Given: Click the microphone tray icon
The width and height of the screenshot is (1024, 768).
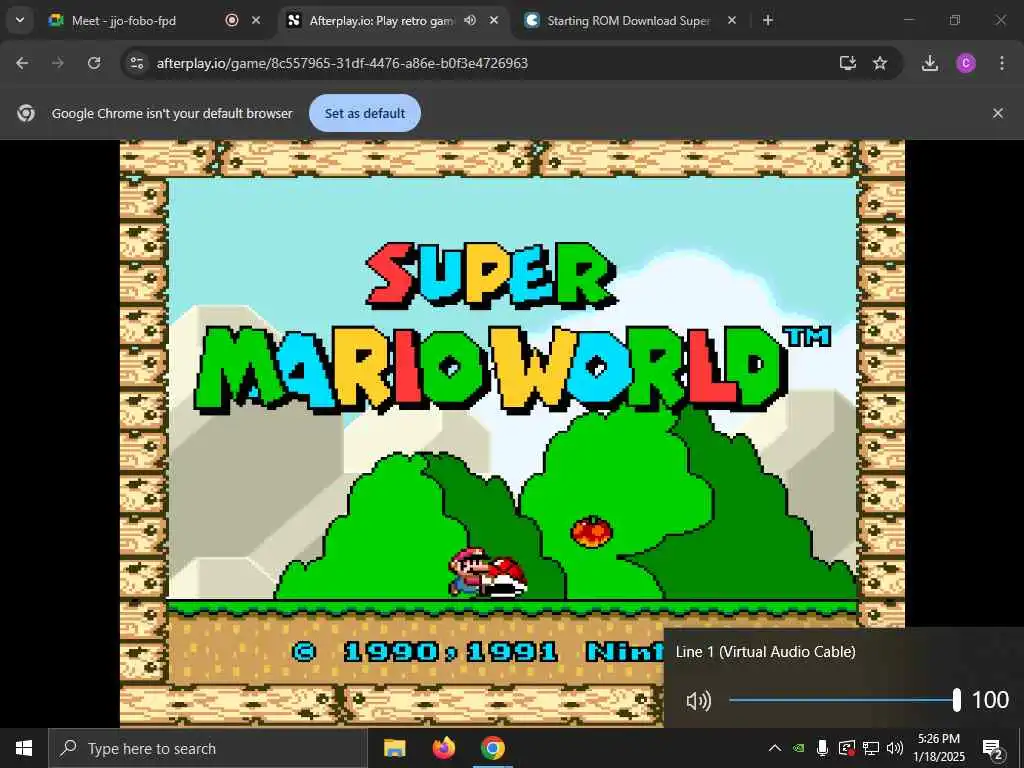Looking at the screenshot, I should coord(823,748).
